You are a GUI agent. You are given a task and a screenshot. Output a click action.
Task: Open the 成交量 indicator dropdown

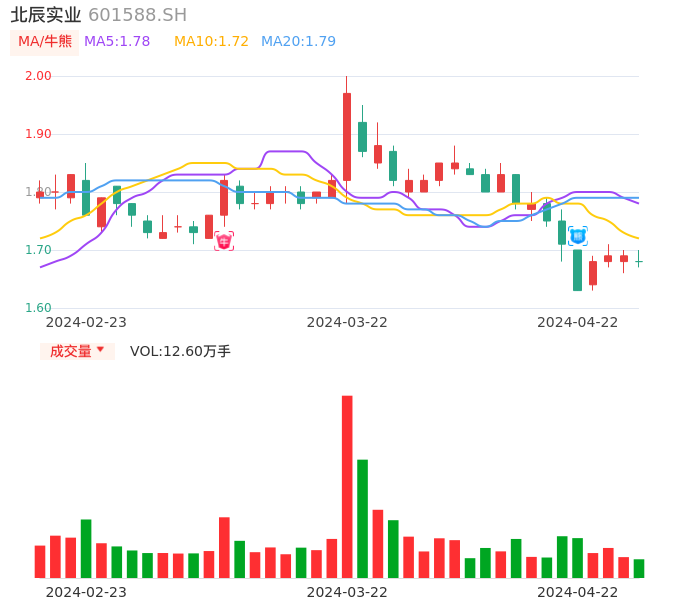(x=77, y=351)
